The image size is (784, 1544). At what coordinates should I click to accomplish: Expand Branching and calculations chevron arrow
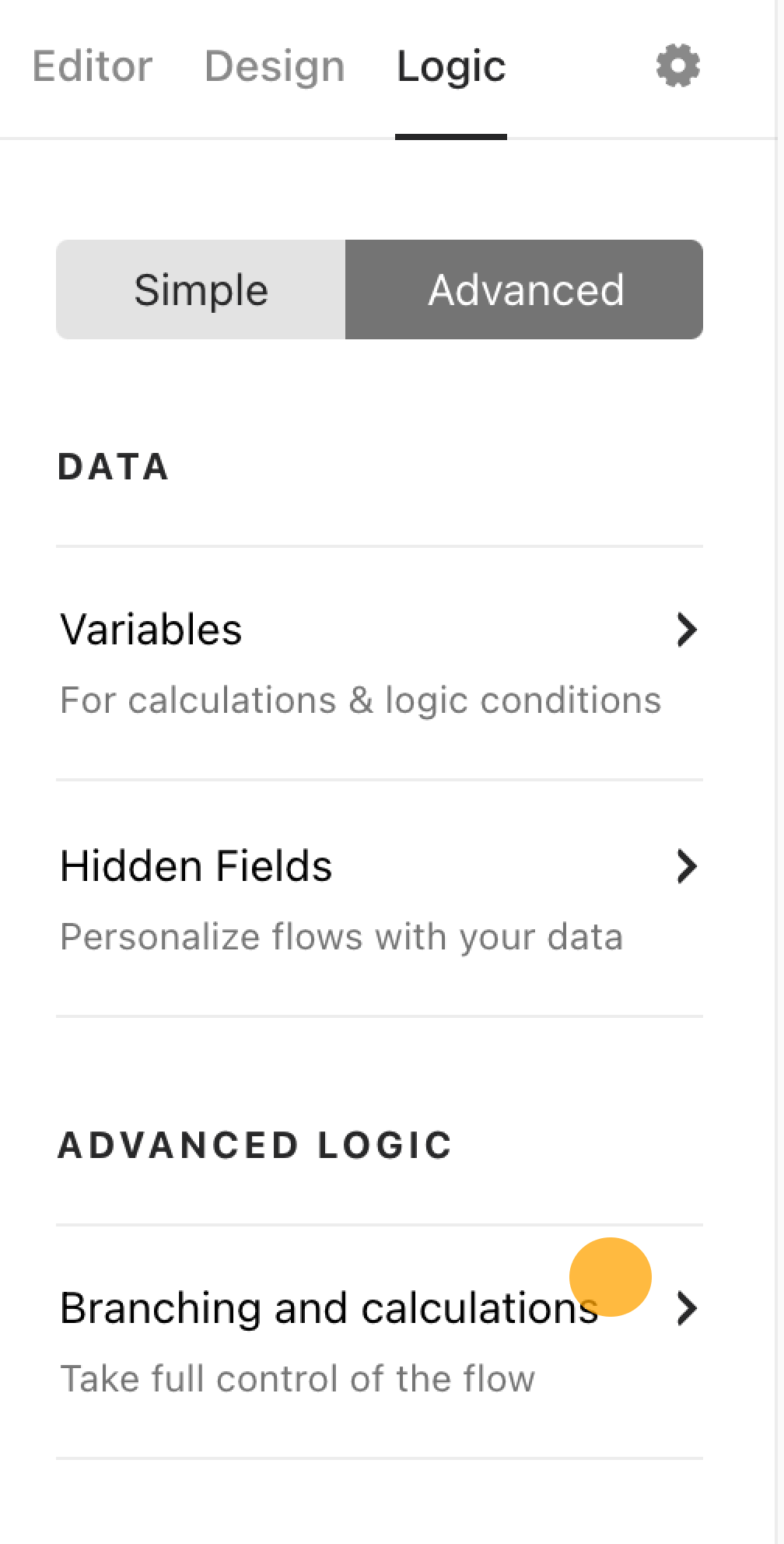[686, 1308]
